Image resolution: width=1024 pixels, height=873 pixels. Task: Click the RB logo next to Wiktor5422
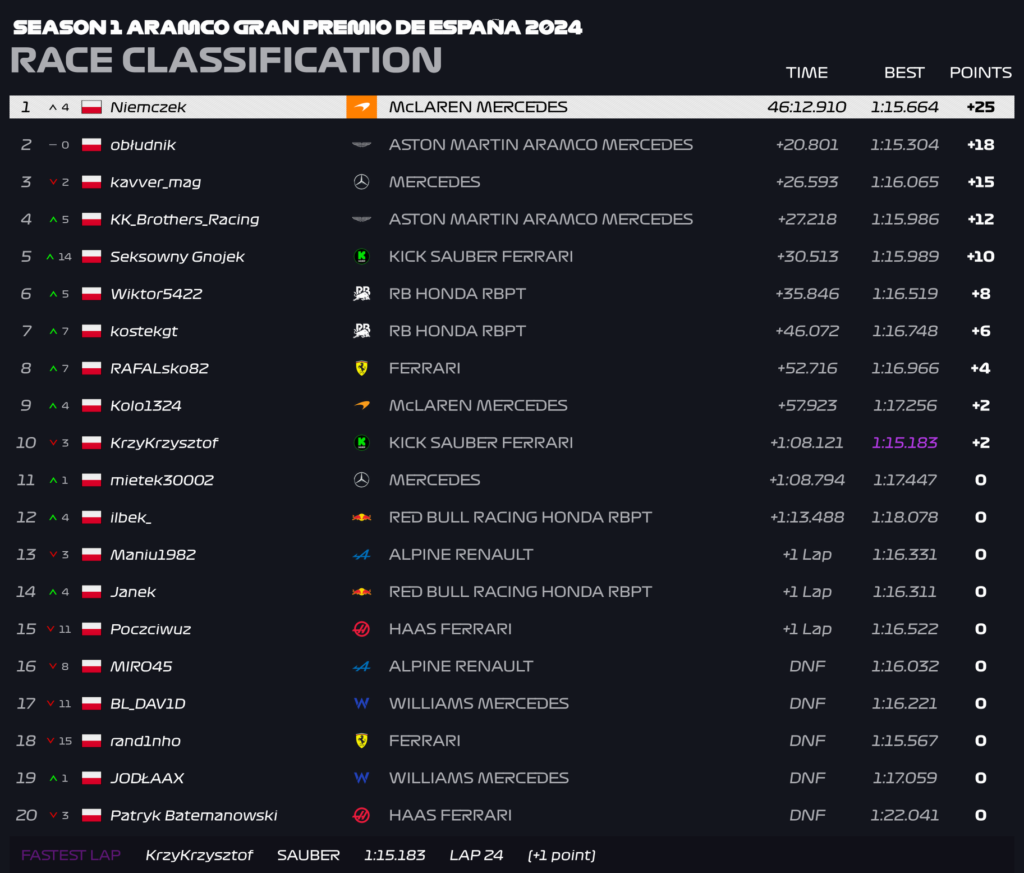point(361,294)
